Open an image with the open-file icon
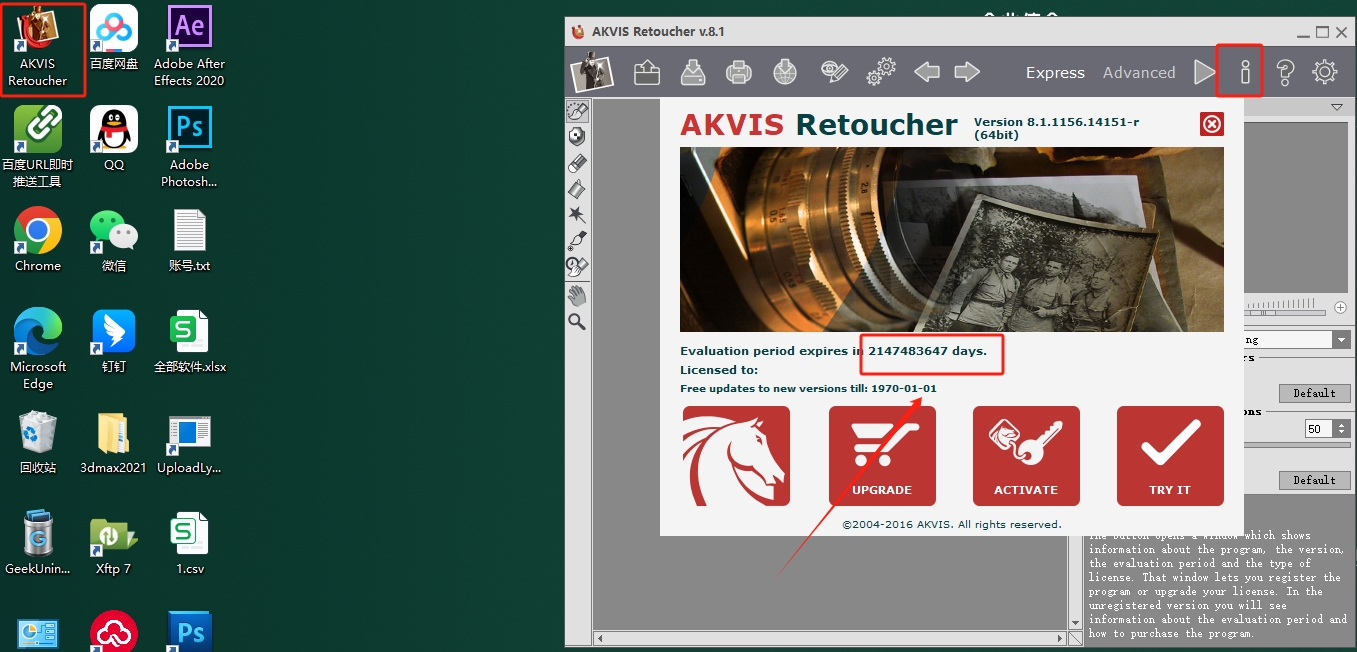Viewport: 1357px width, 652px height. click(x=647, y=72)
